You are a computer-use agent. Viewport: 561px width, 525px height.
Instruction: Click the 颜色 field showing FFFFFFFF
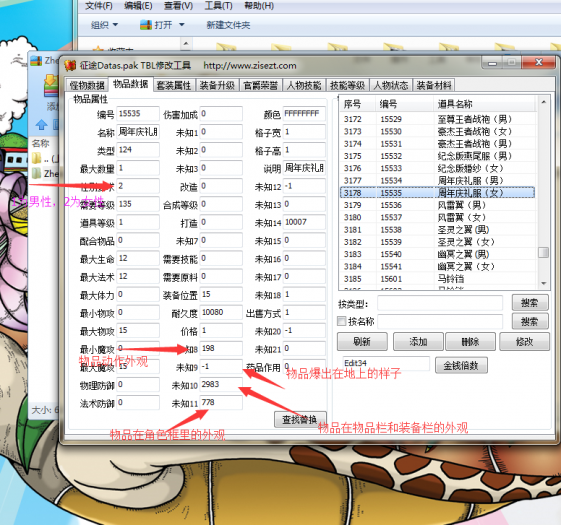pos(304,113)
